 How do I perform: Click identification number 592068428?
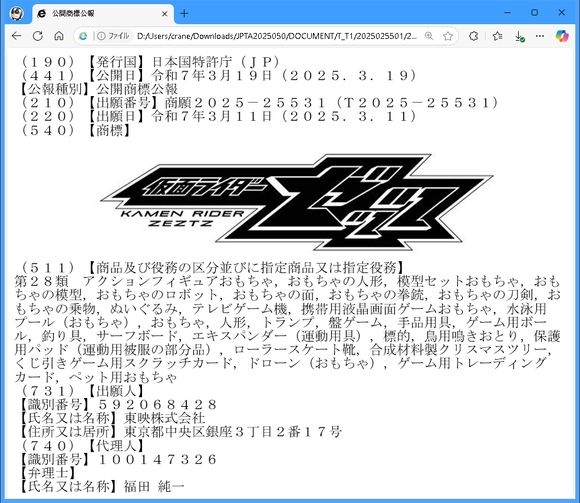(158, 404)
